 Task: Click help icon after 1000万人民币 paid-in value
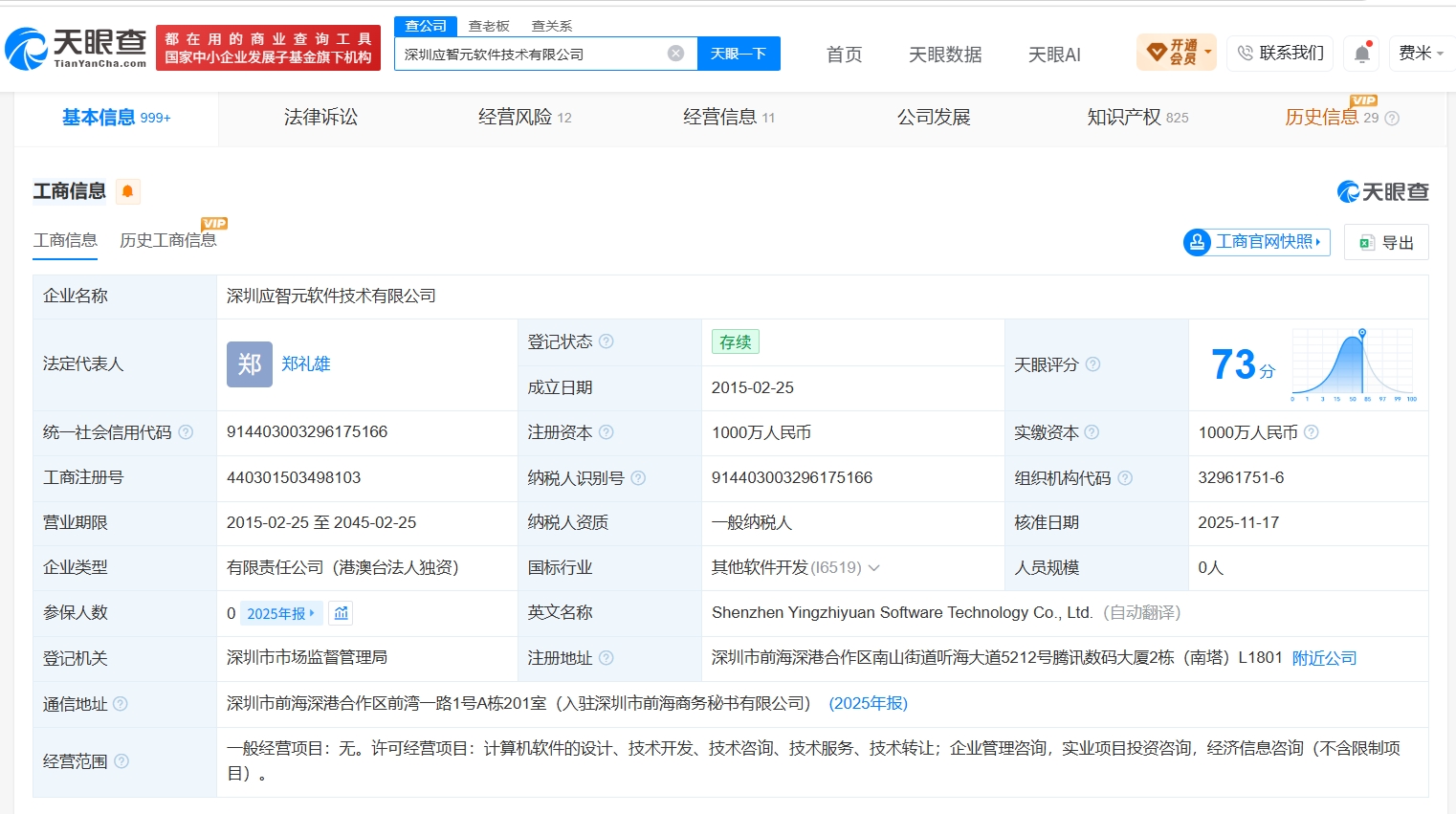(x=1312, y=432)
